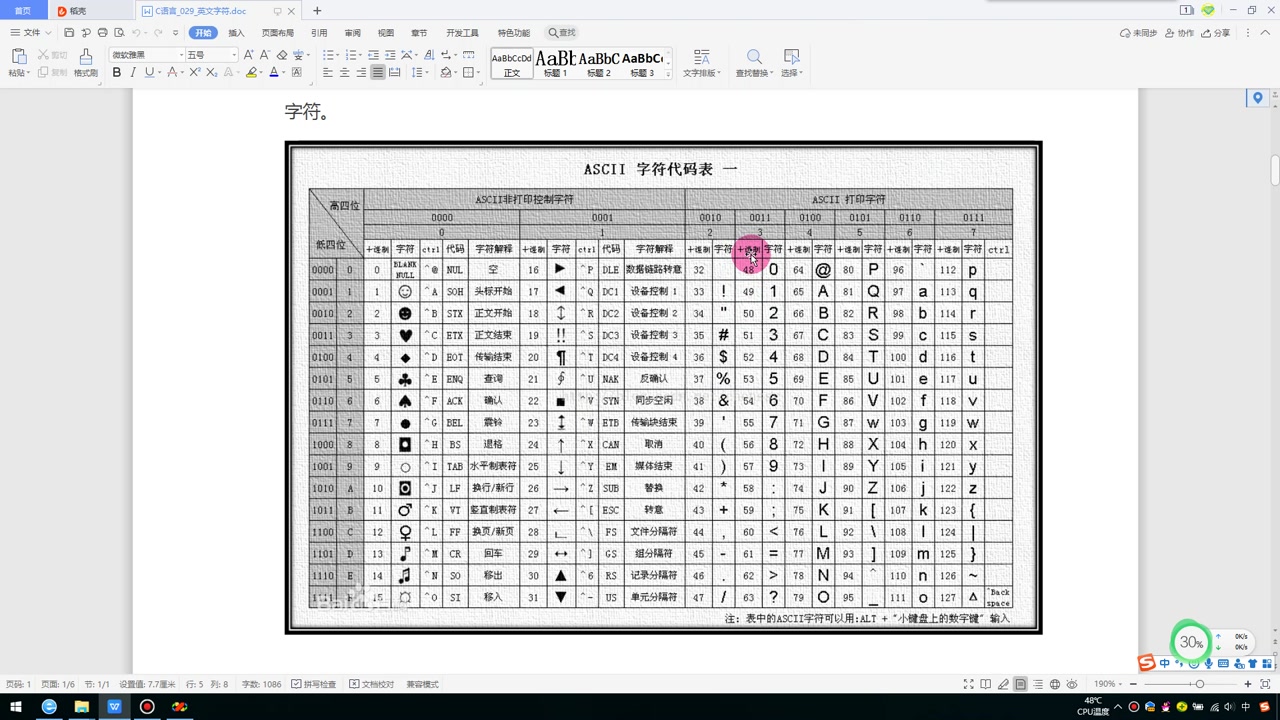
Task: Switch to the Page Layout (页面布局) tab
Action: click(278, 33)
